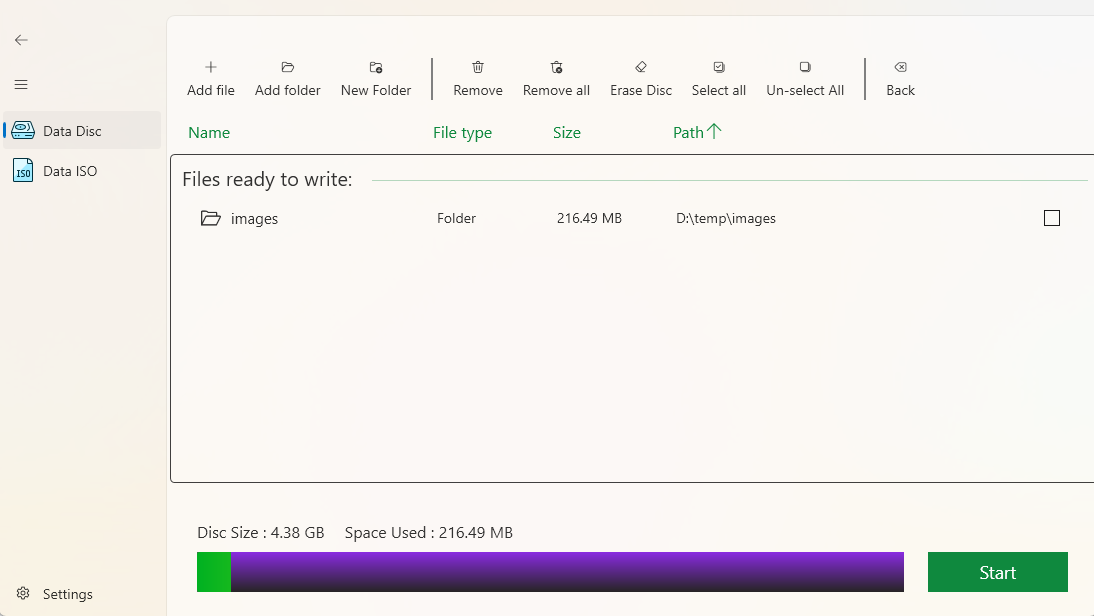This screenshot has height=616, width=1094.
Task: Sort files by Size column header
Action: pyautogui.click(x=566, y=133)
